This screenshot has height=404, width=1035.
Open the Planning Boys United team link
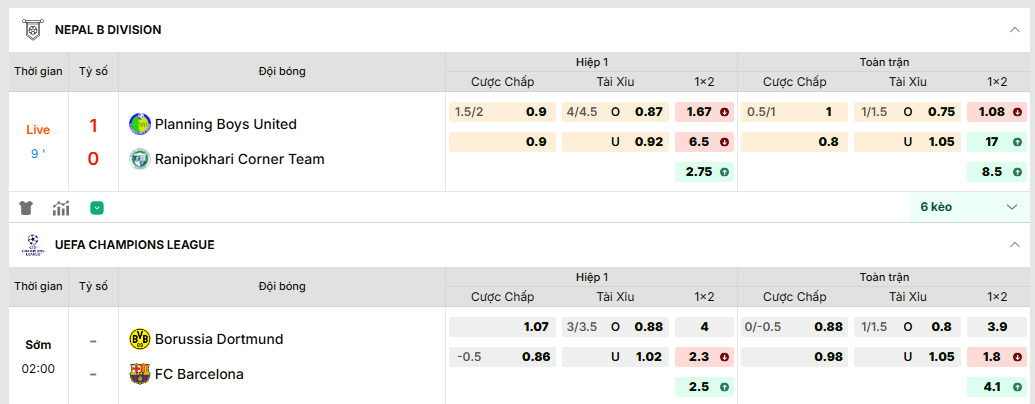pyautogui.click(x=225, y=124)
